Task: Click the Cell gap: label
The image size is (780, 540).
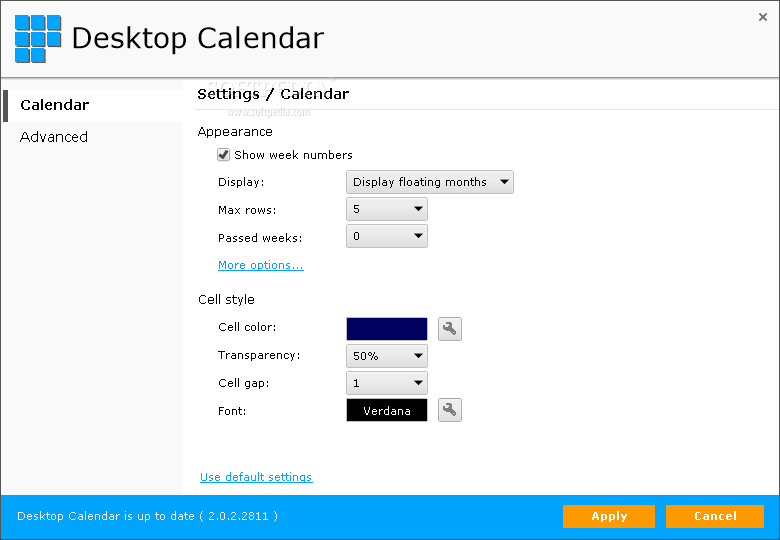Action: [x=244, y=383]
